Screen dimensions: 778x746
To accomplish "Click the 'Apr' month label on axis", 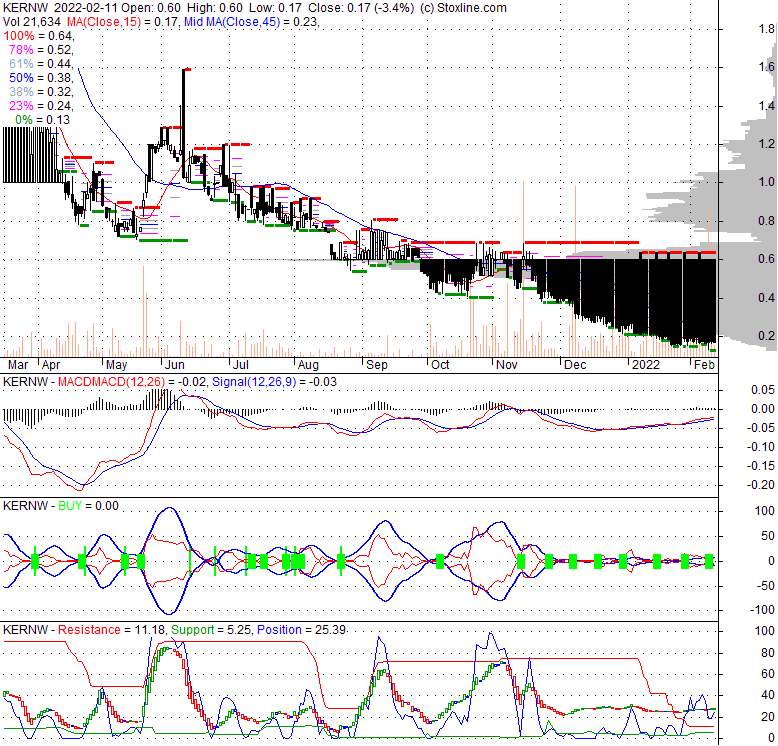I will [x=51, y=365].
